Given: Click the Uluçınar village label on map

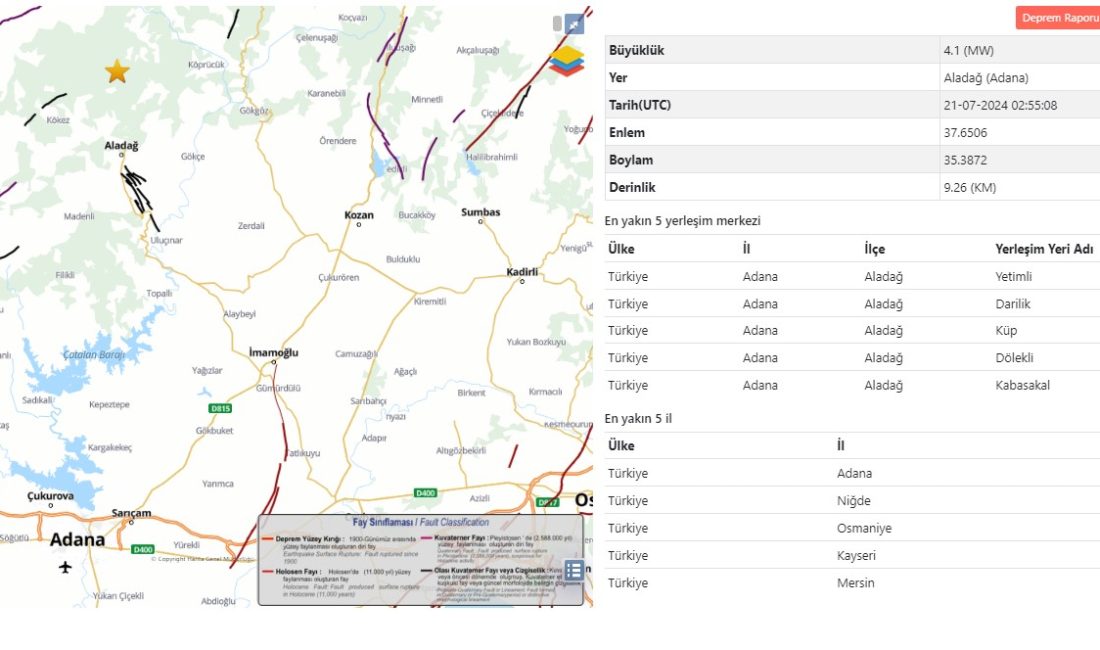Looking at the screenshot, I should (x=166, y=240).
